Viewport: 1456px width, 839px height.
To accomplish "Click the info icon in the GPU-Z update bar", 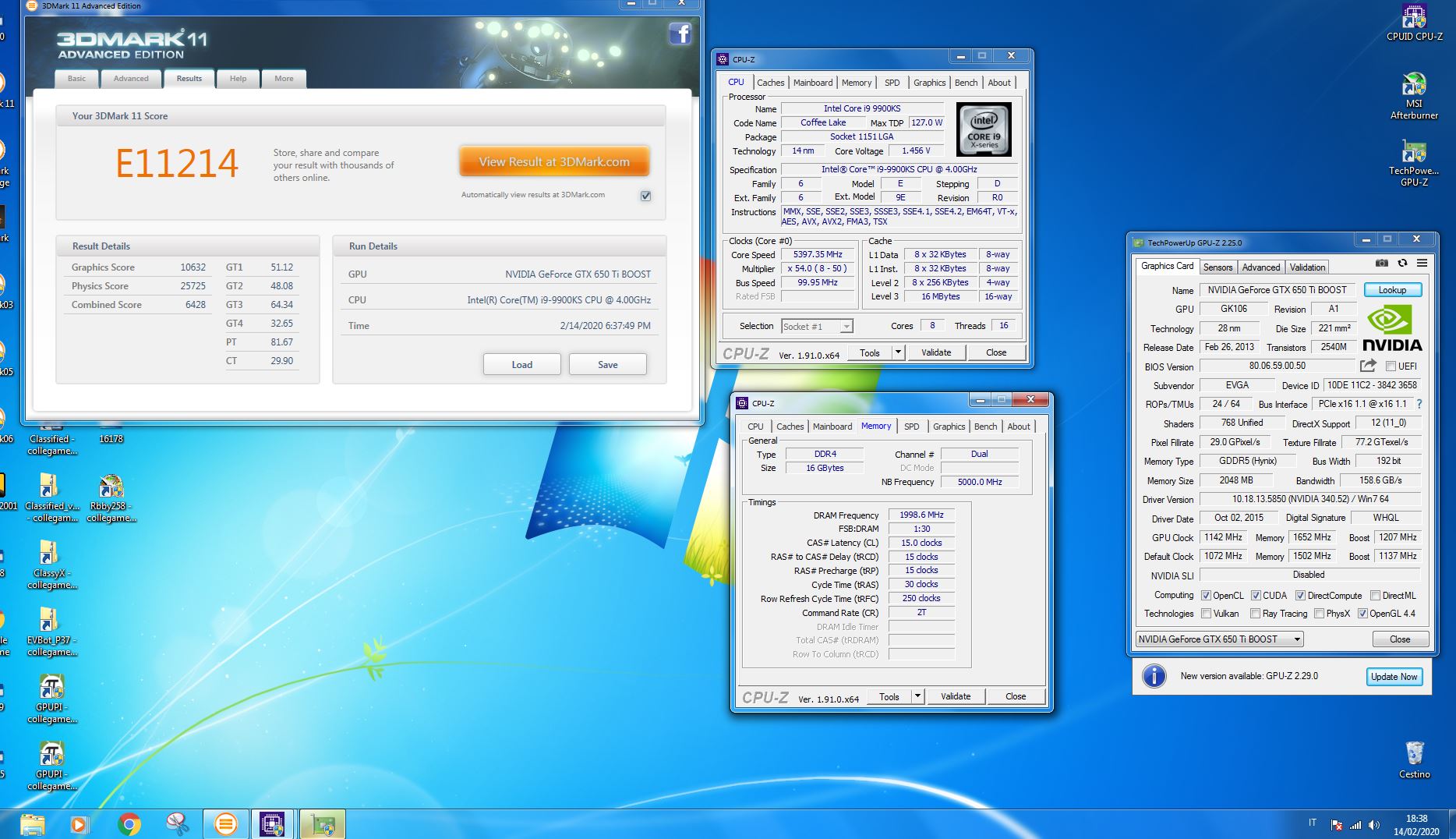I will pyautogui.click(x=1154, y=675).
